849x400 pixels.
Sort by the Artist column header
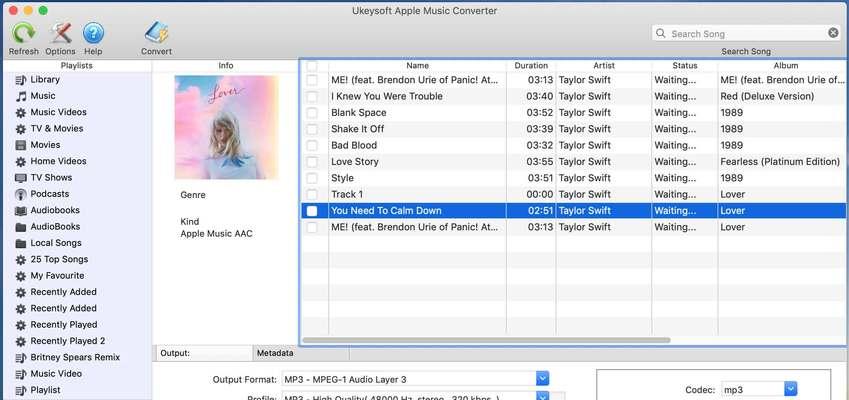point(604,65)
